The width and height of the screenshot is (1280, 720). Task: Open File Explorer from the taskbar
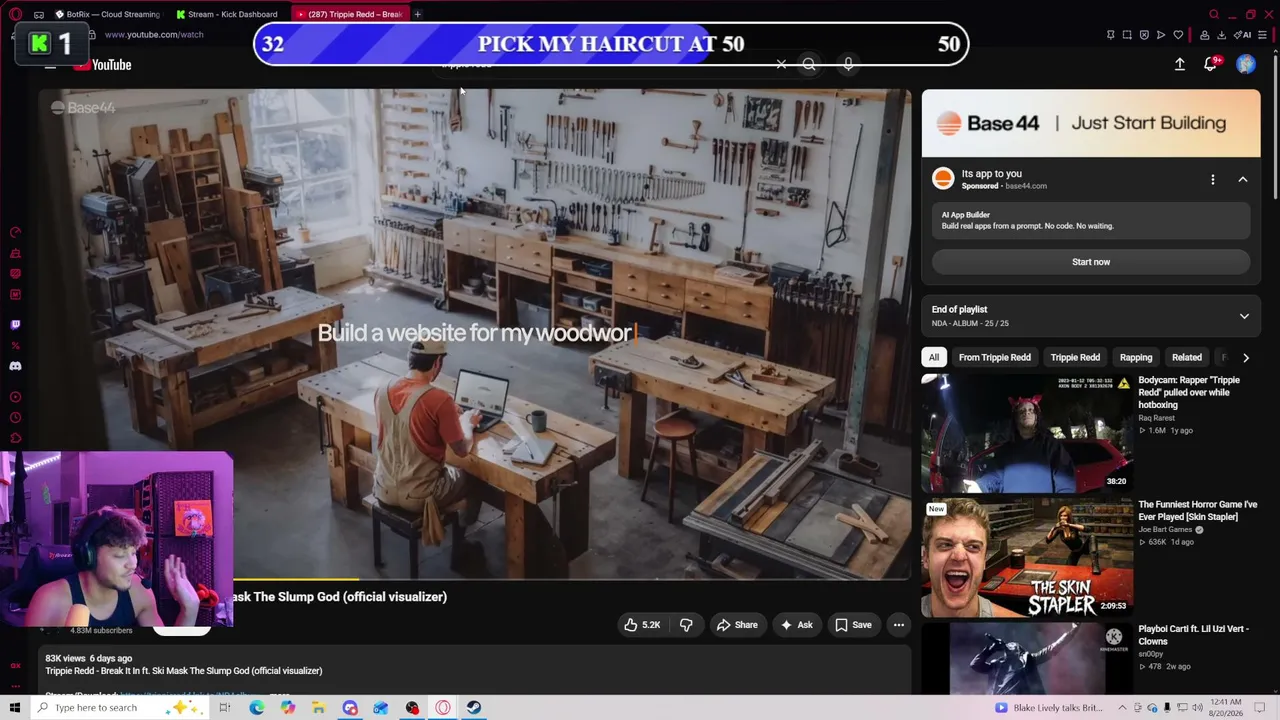click(x=319, y=708)
